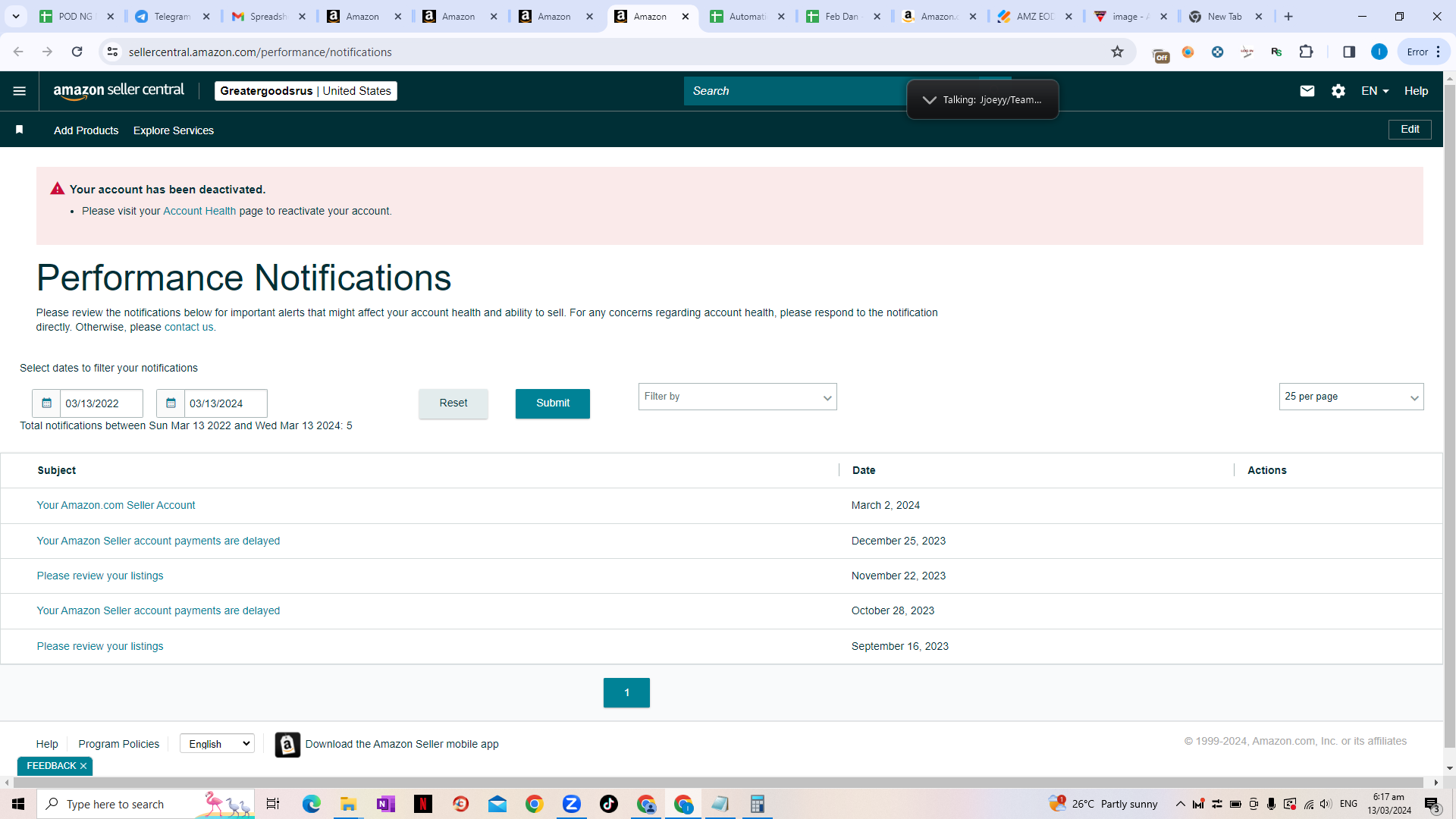Click the bookmark flag icon

tap(20, 130)
